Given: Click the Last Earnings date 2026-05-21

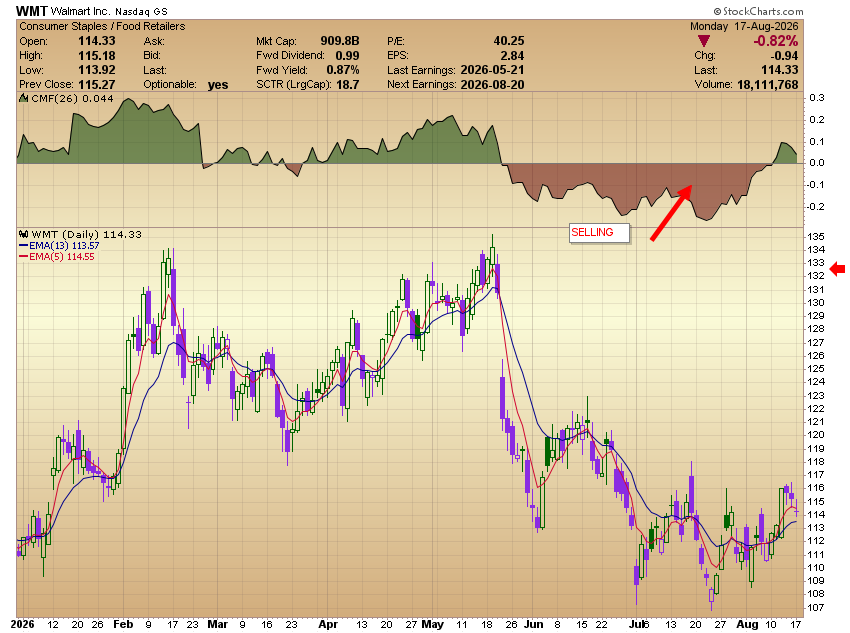Looking at the screenshot, I should [492, 70].
